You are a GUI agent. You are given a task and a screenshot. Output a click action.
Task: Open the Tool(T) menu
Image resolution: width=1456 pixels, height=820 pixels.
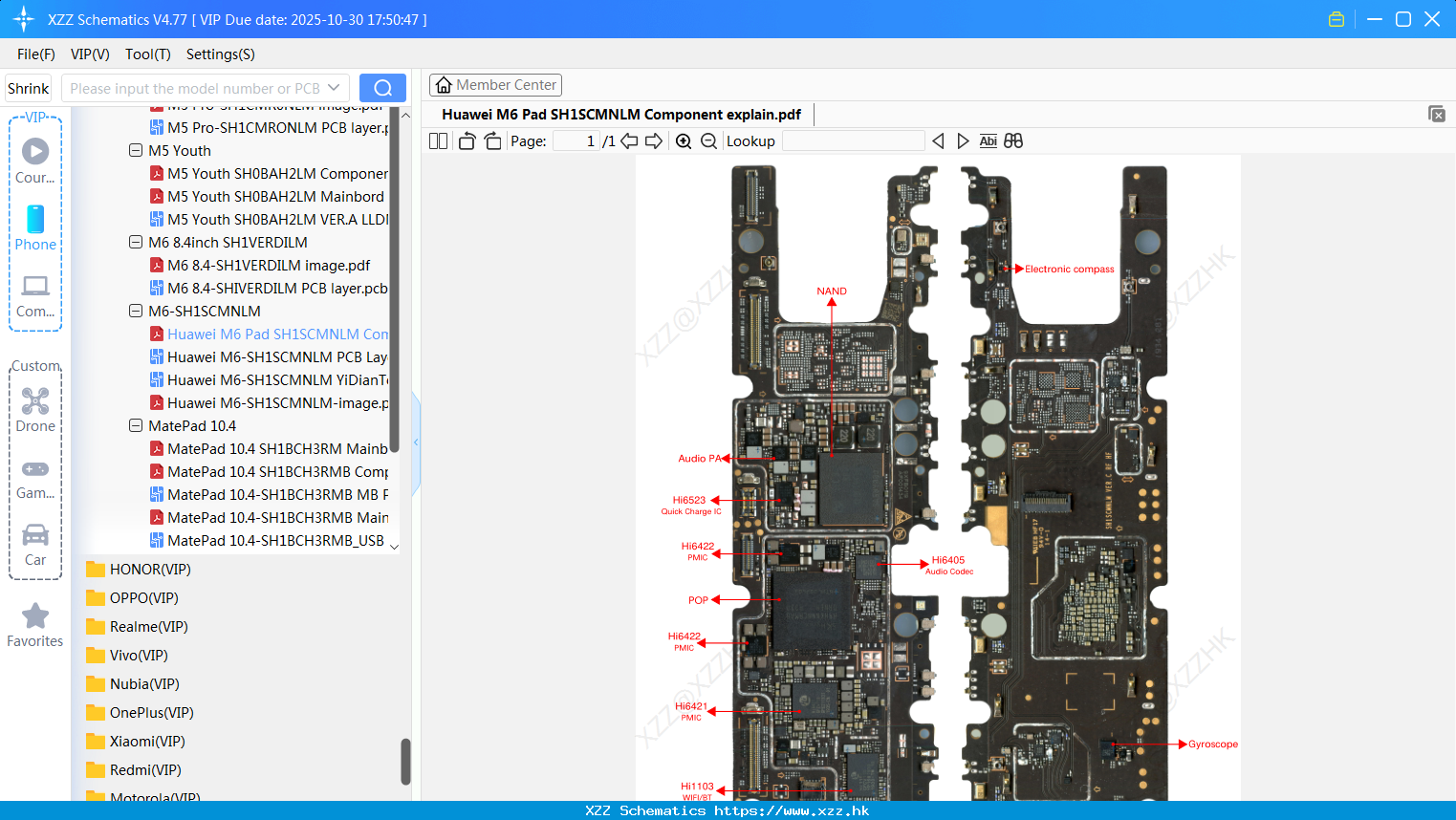147,54
